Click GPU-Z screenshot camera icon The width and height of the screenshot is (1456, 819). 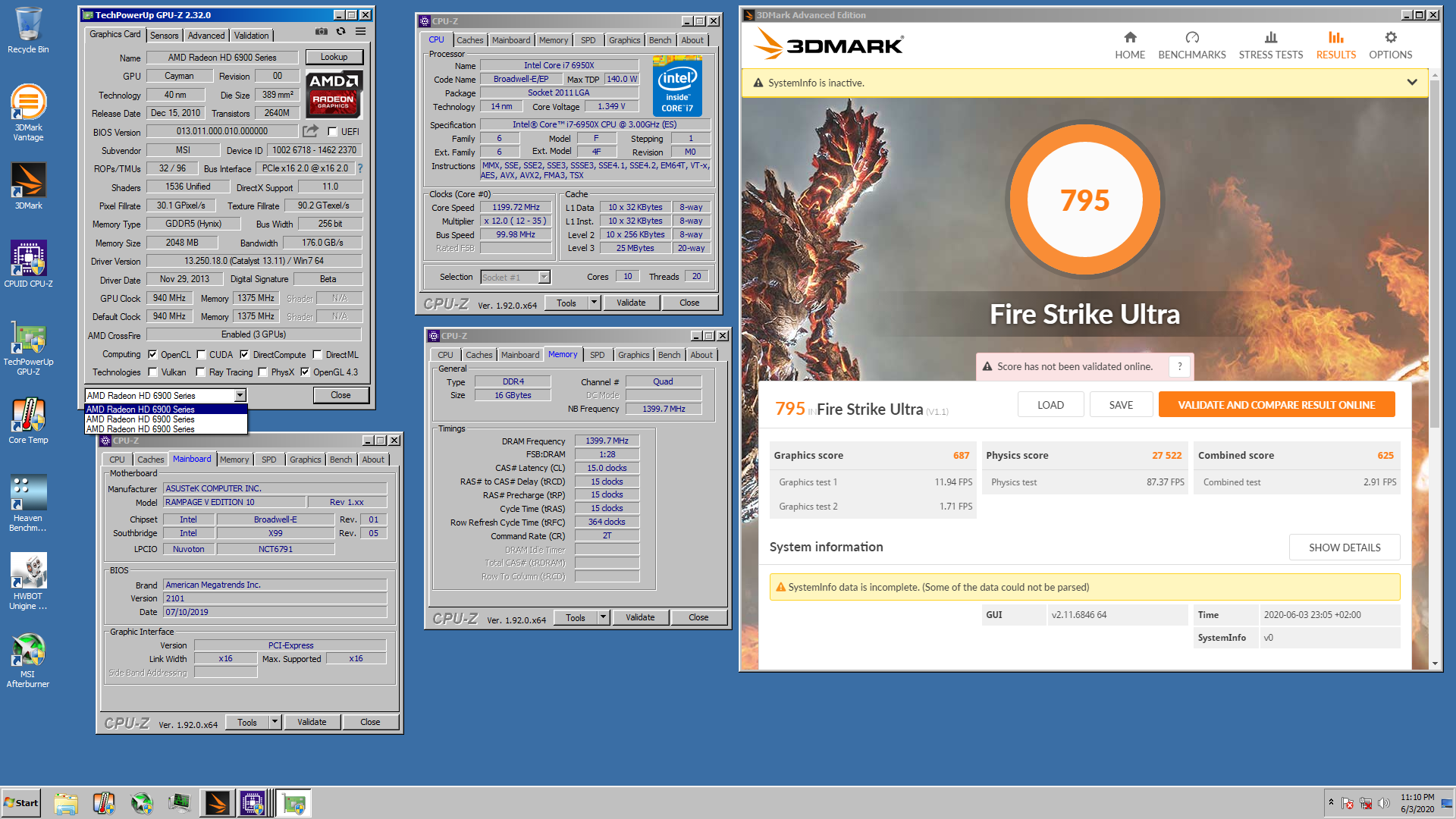[x=322, y=32]
